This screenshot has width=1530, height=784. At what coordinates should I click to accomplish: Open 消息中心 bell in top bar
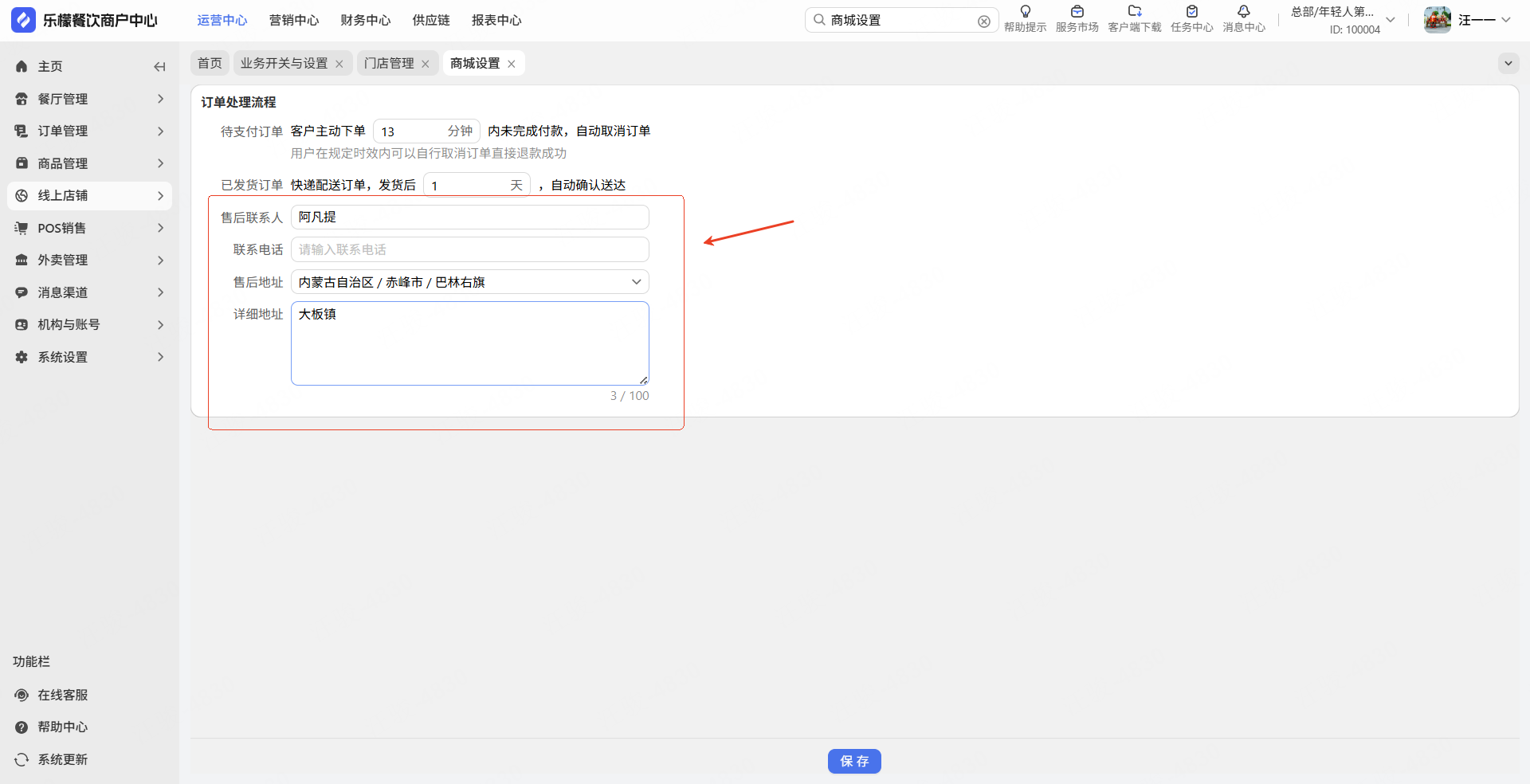point(1244,19)
